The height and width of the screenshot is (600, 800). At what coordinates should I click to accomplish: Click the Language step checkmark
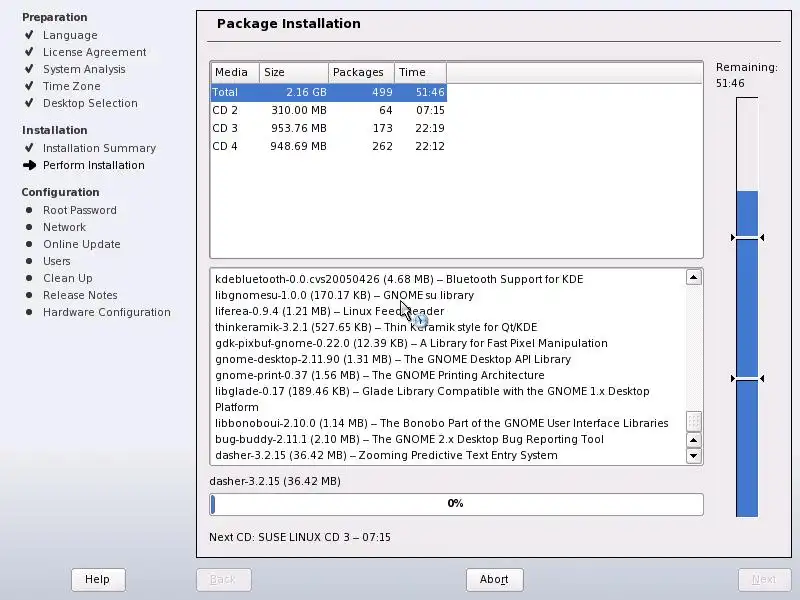[29, 35]
